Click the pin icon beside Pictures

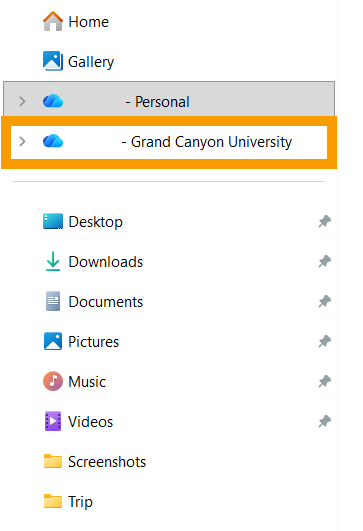point(324,341)
